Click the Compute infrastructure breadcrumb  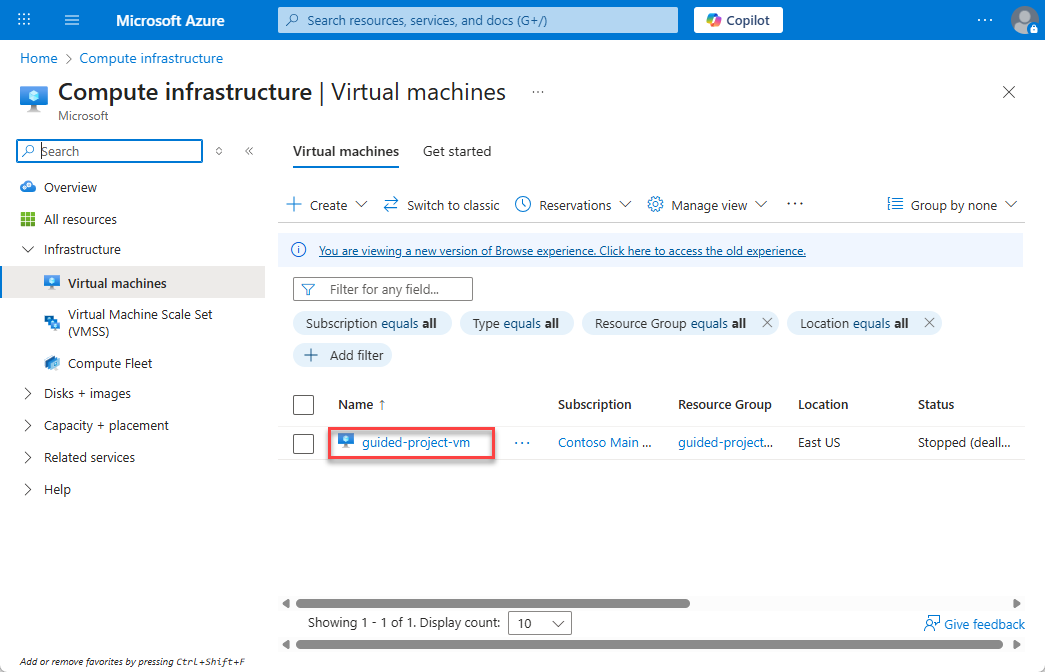click(151, 59)
